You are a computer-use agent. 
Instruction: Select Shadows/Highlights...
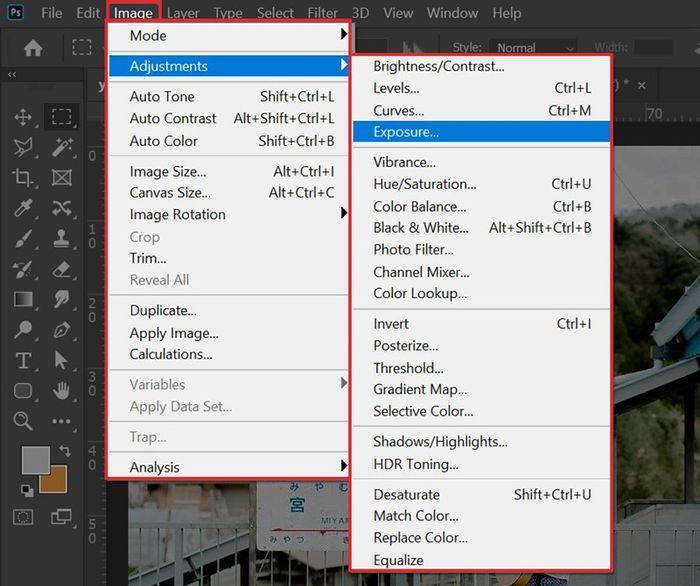pyautogui.click(x=481, y=441)
